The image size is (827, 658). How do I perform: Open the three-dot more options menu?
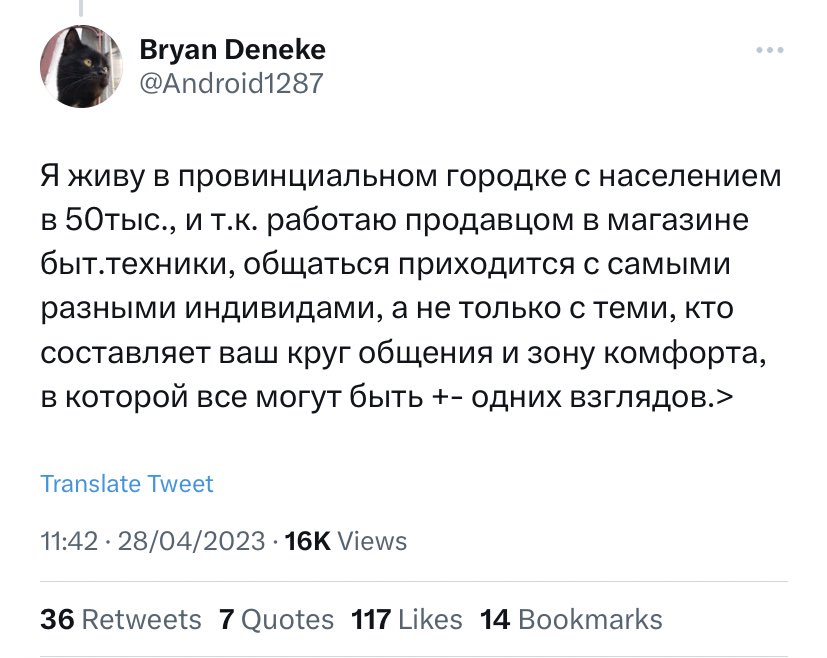click(770, 51)
